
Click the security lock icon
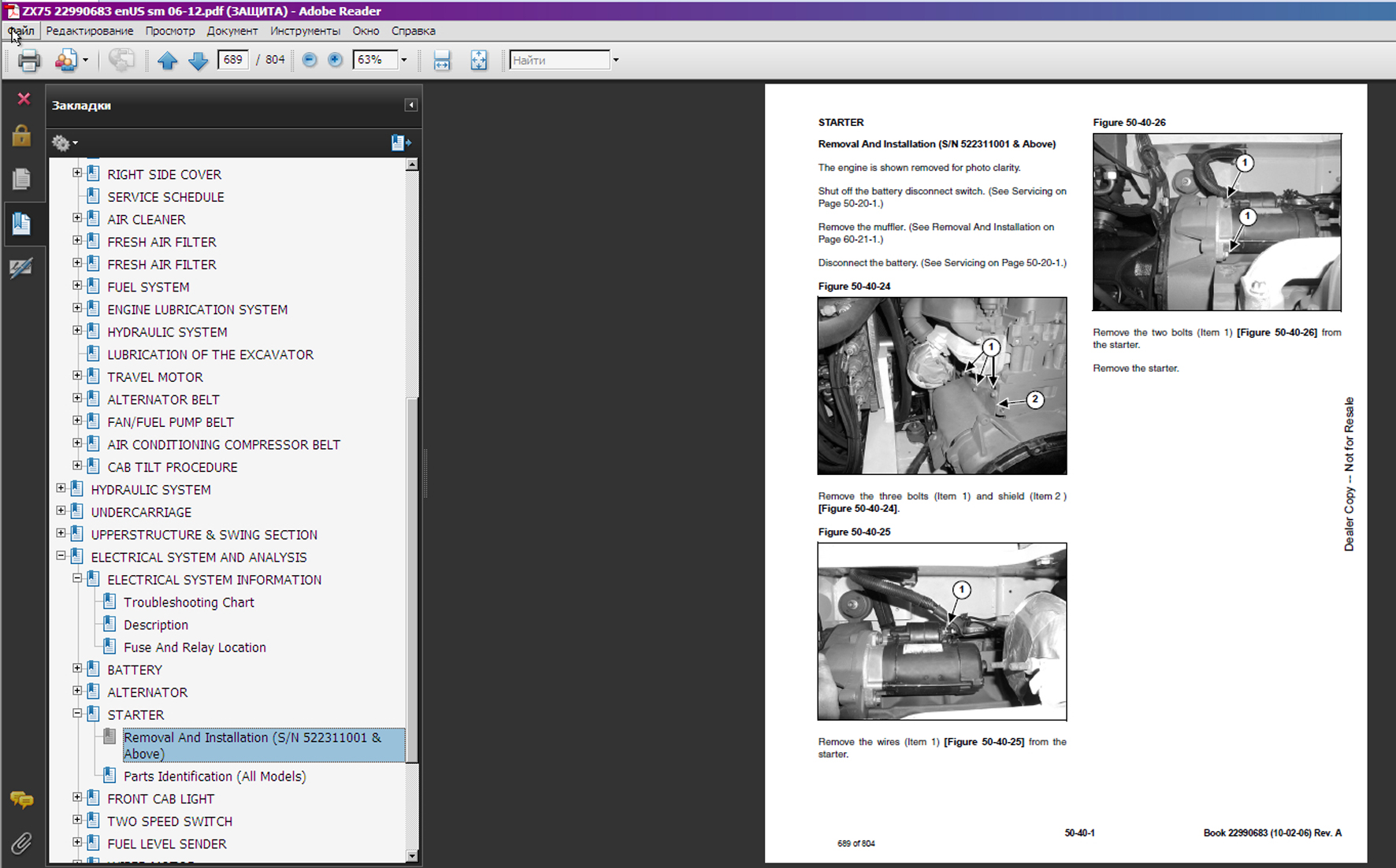(21, 136)
